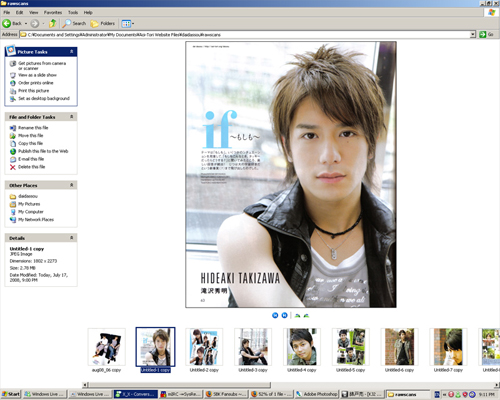Open the Tools menu
The width and height of the screenshot is (500, 400).
tap(73, 12)
